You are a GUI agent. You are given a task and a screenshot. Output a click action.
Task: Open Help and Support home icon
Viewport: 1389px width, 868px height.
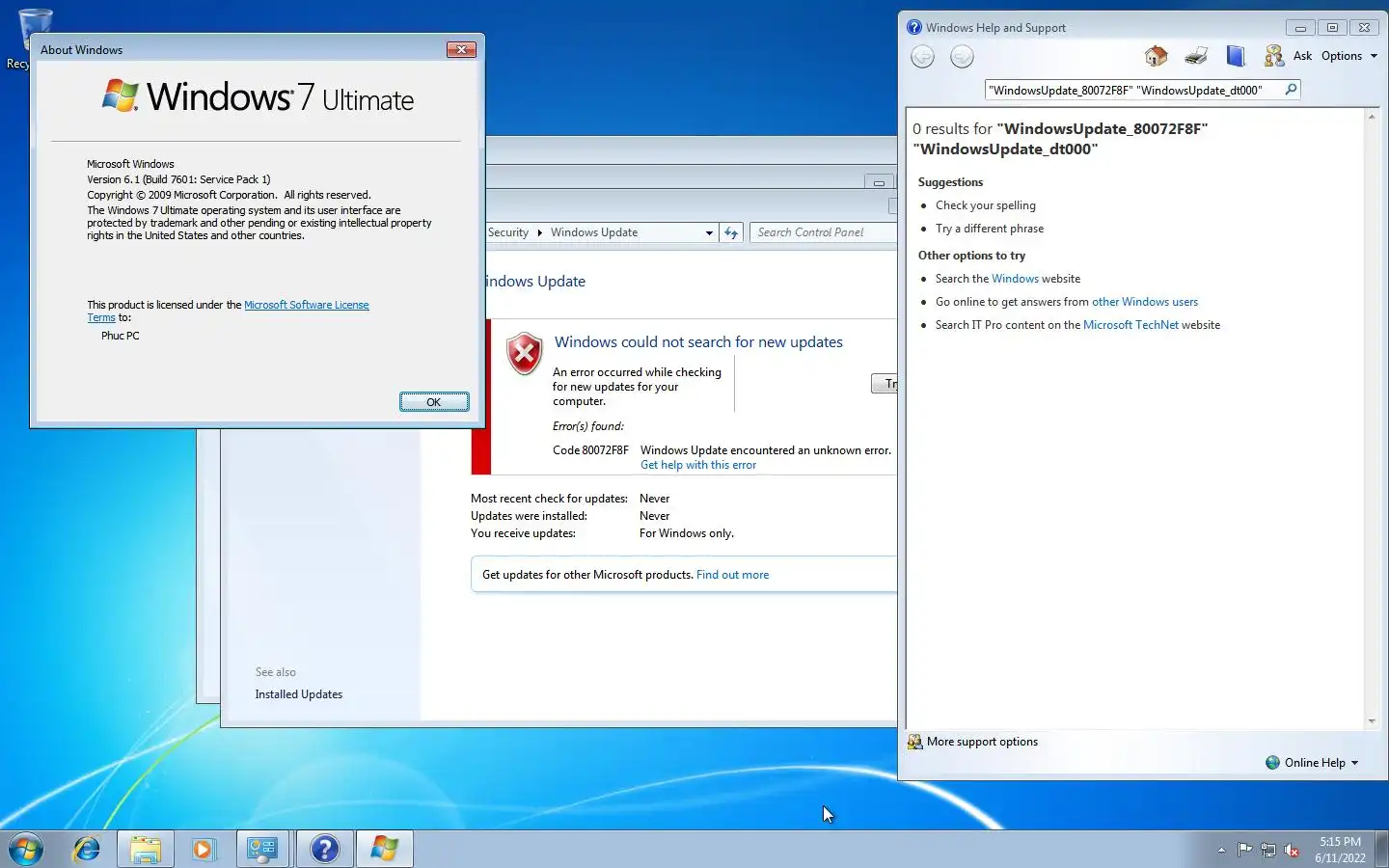click(1156, 56)
